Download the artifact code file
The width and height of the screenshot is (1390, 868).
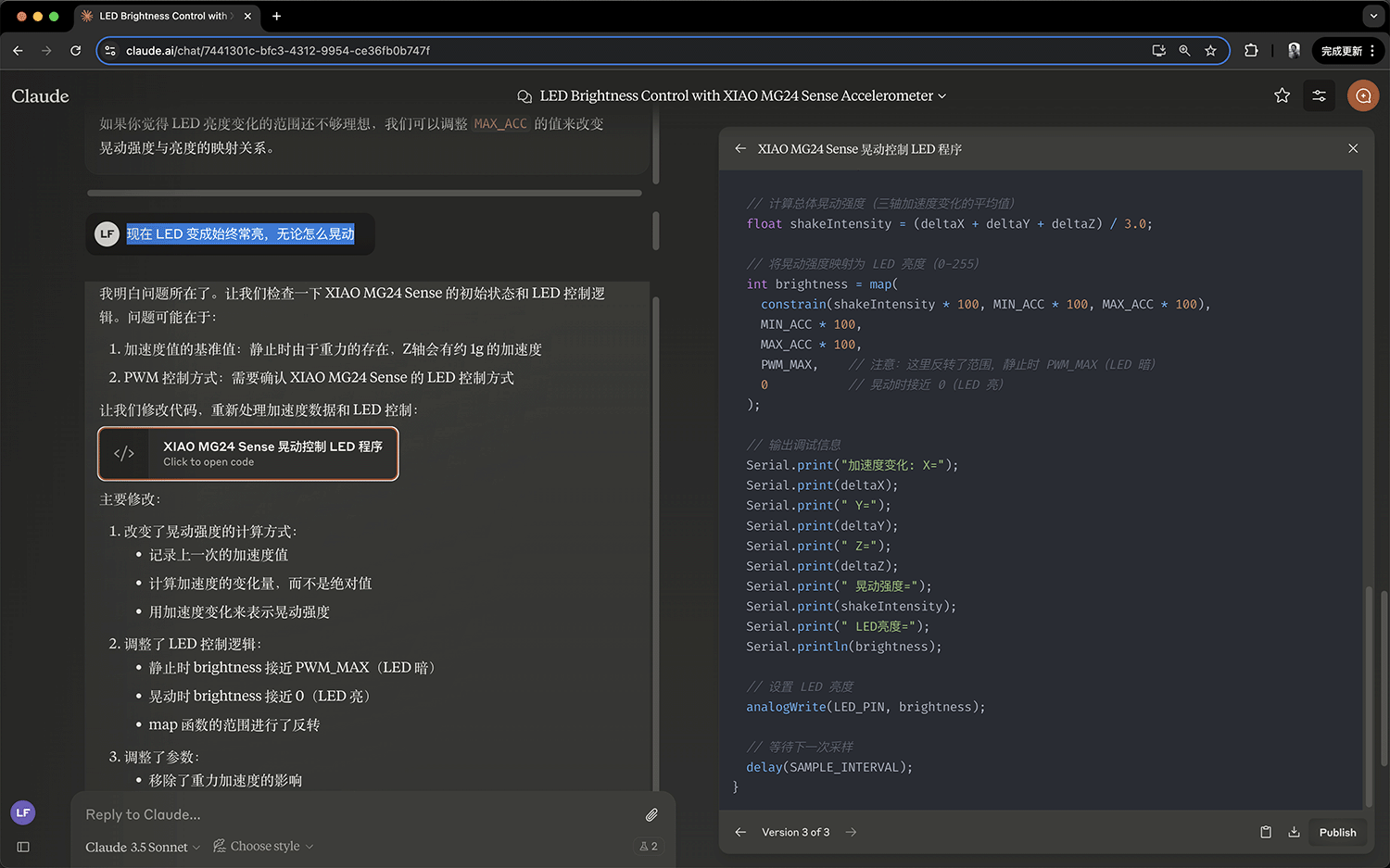tap(1294, 832)
